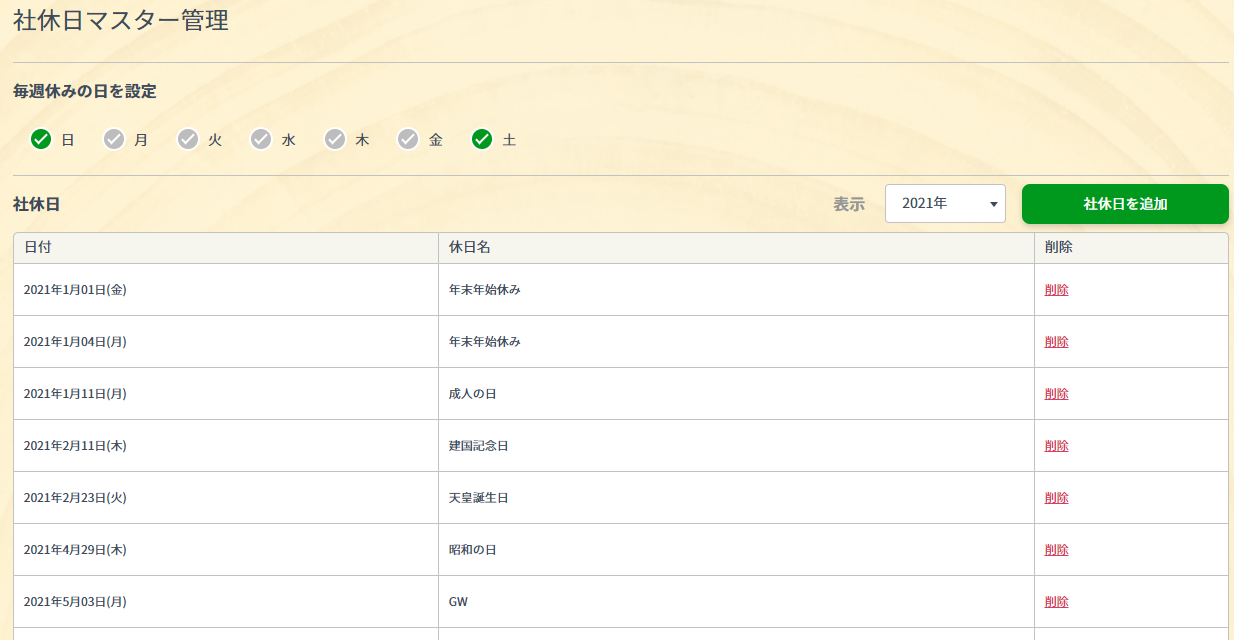This screenshot has height=640, width=1234.
Task: Delete the 2021年1月04日(月) holiday entry
Action: 1056,342
